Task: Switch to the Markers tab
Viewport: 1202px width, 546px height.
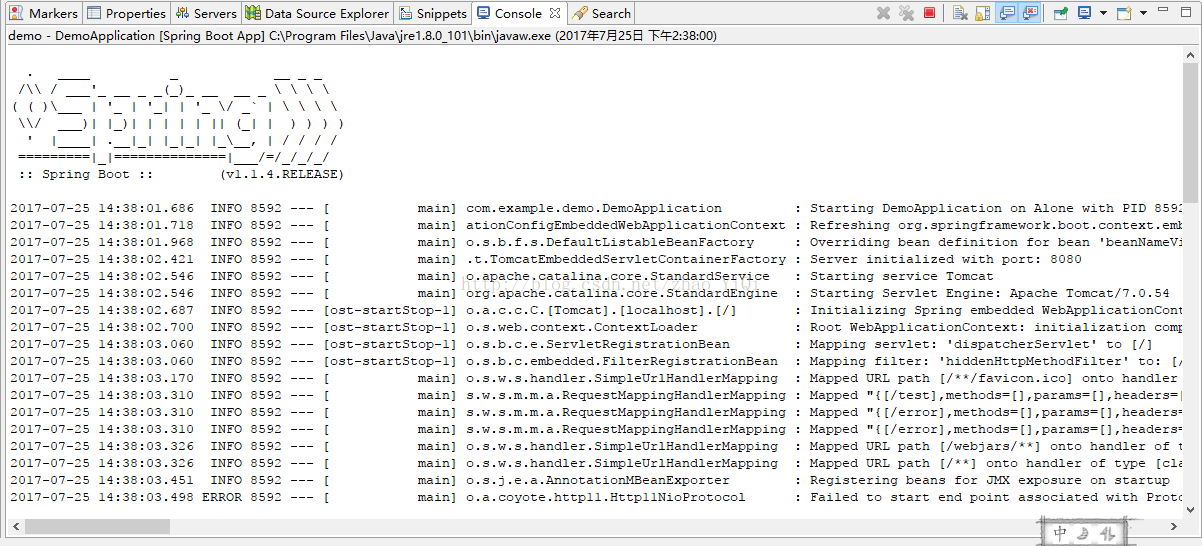Action: coord(44,13)
